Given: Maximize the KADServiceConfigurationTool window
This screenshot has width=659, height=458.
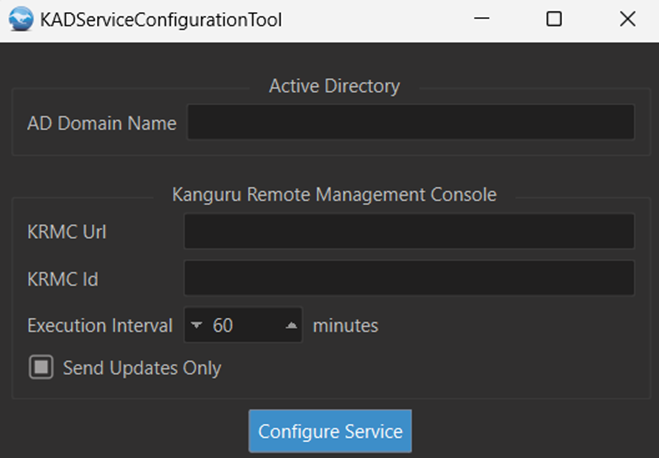Looking at the screenshot, I should [x=554, y=19].
